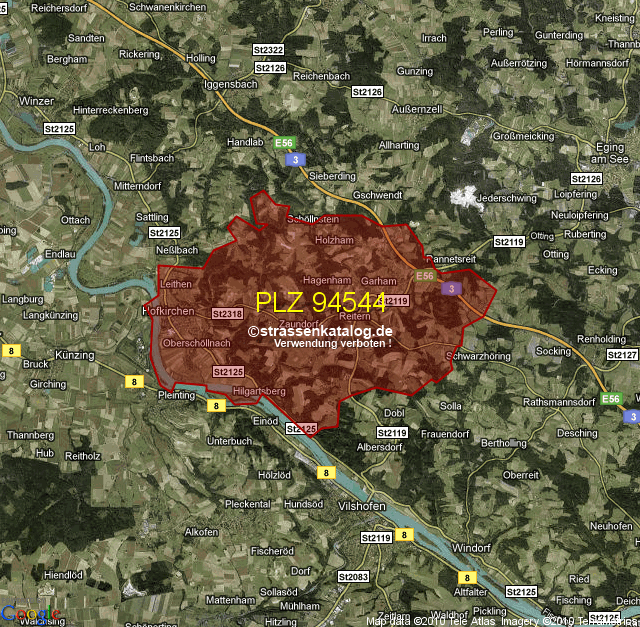Click the St2119 shield near Pannetsreit
Screen dimensions: 640x627
coord(509,242)
